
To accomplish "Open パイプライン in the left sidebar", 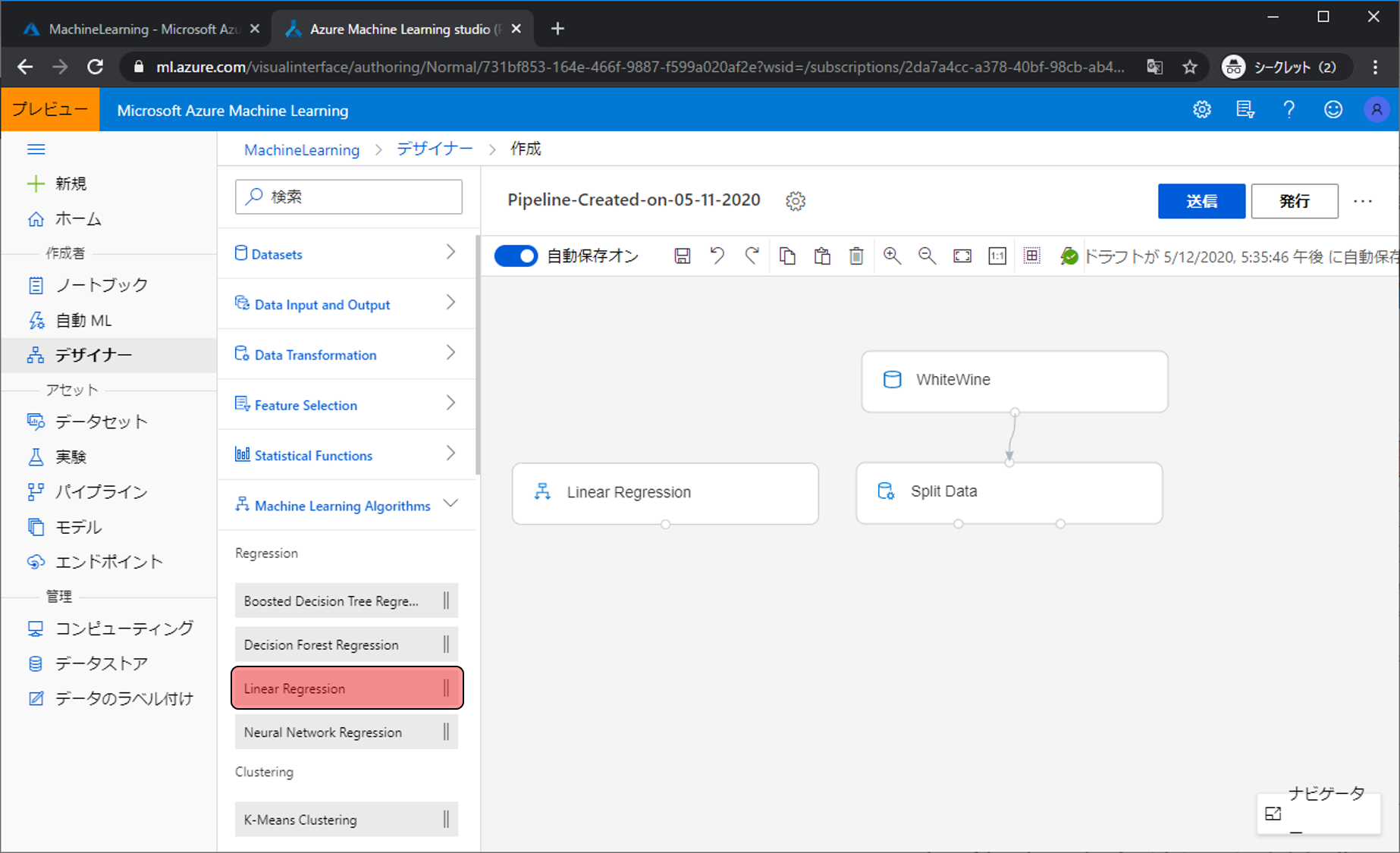I will click(x=101, y=492).
